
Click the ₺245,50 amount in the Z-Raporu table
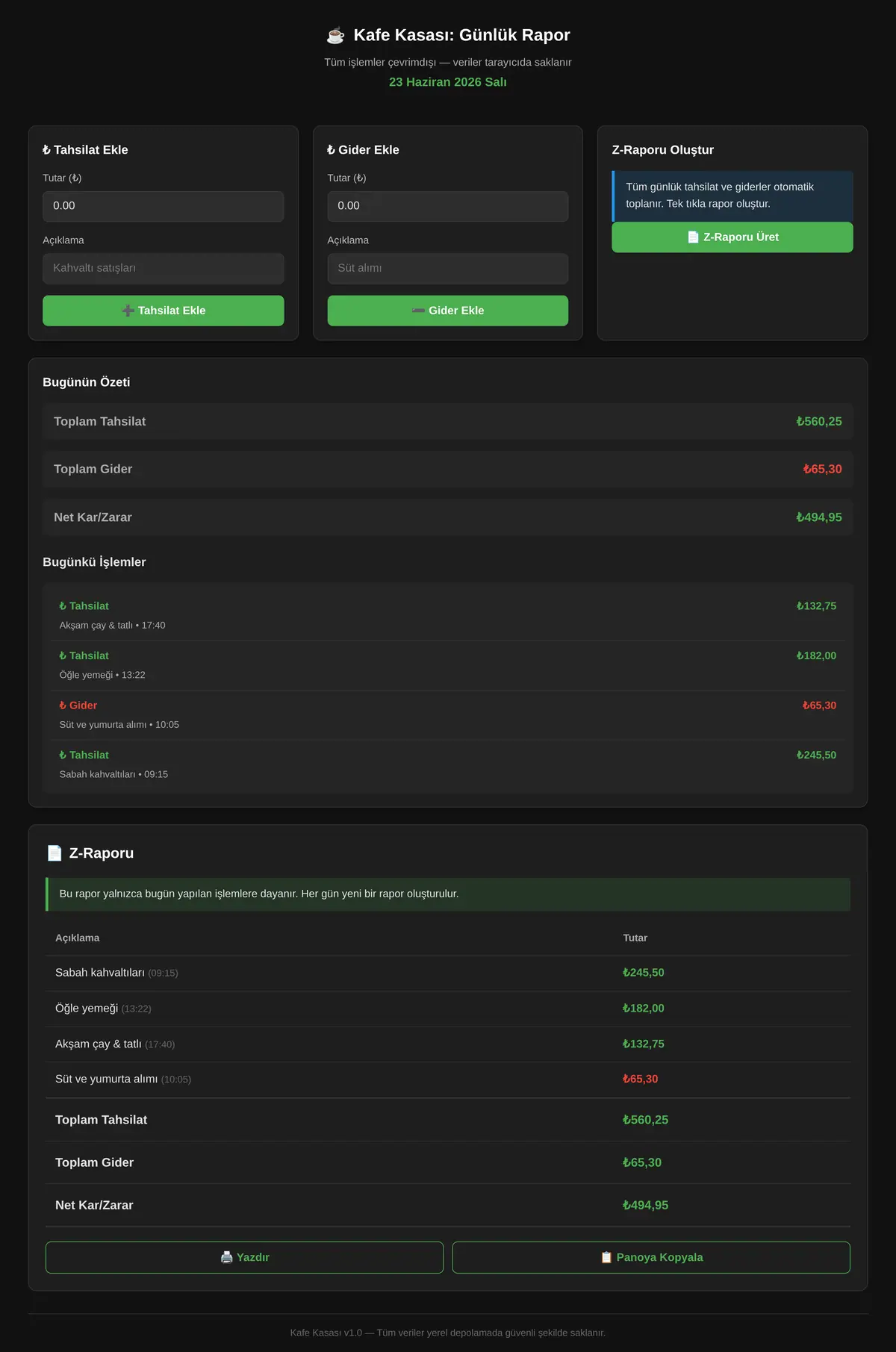[644, 973]
